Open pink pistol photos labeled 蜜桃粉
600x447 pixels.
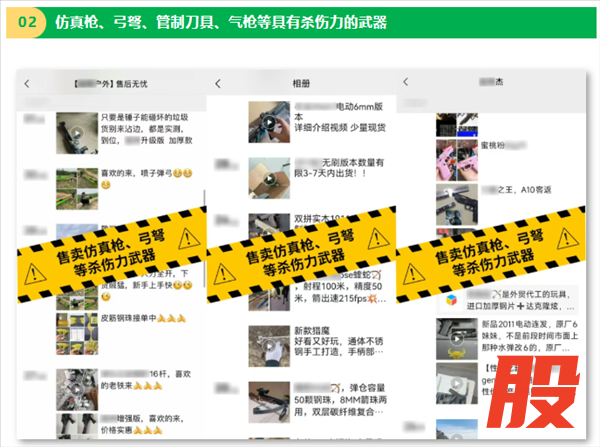coord(457,160)
